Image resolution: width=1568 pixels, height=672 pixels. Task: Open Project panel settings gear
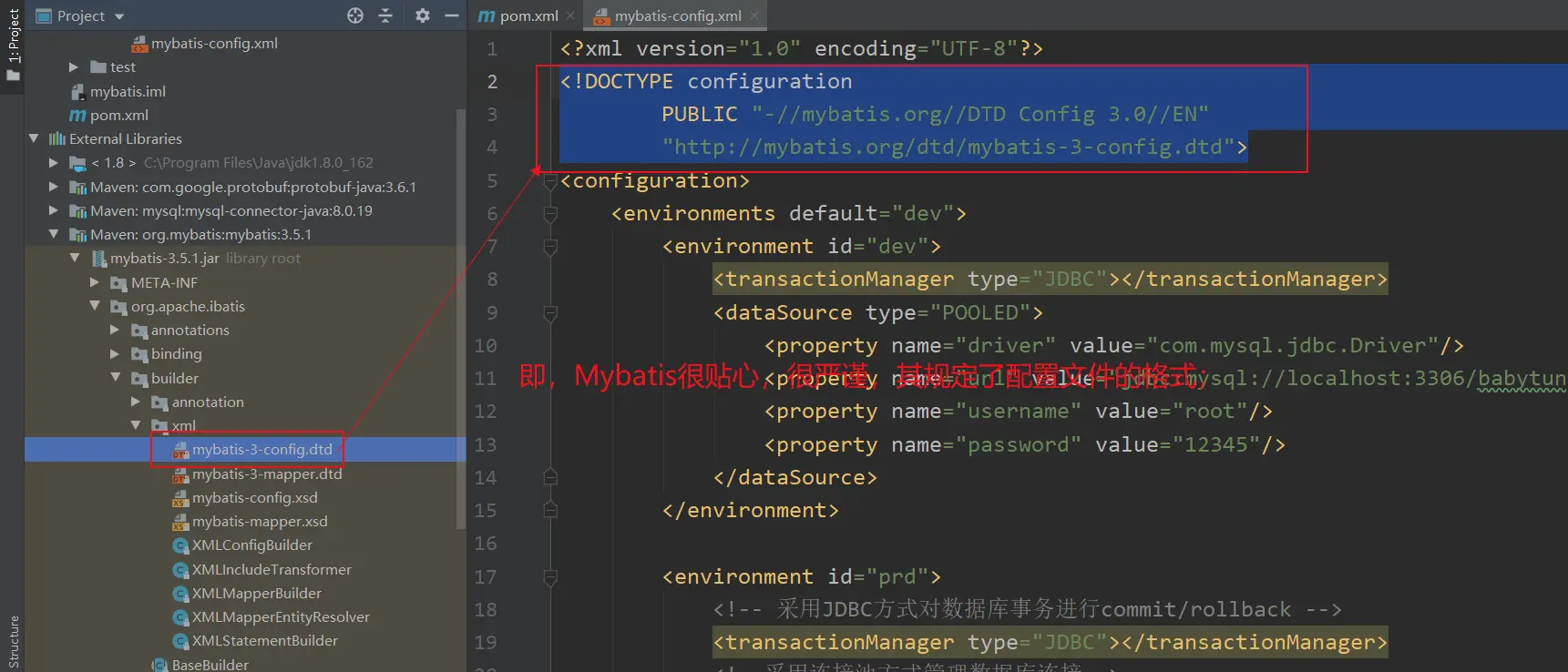422,15
